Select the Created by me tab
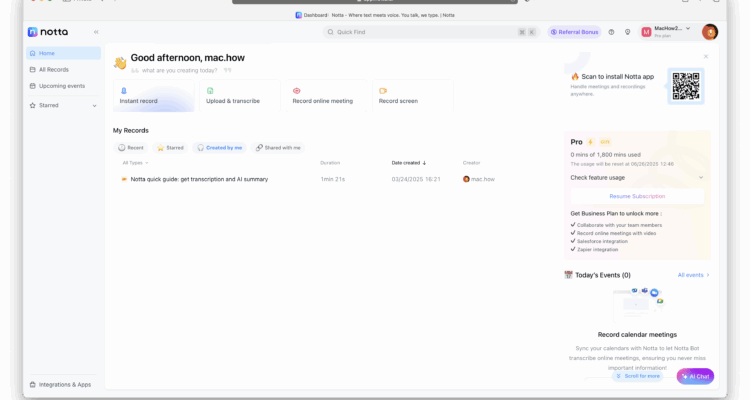Image resolution: width=750 pixels, height=400 pixels. click(x=220, y=148)
